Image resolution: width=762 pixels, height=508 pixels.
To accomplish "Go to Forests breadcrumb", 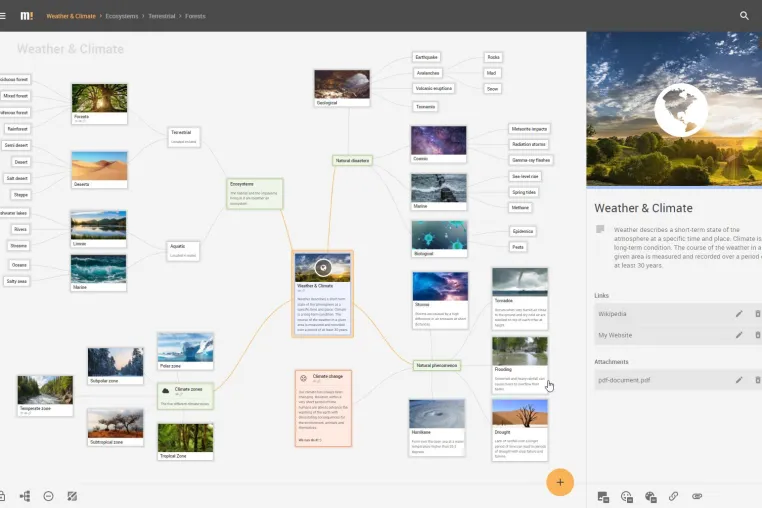I will pos(195,16).
